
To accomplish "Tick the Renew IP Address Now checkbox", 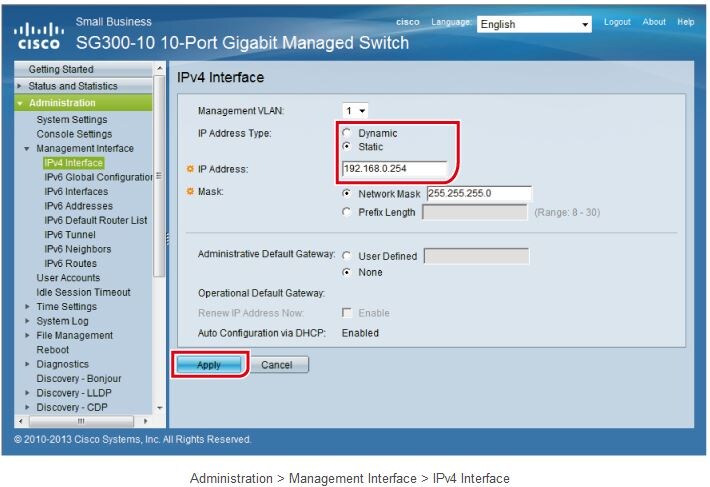I will tap(347, 313).
